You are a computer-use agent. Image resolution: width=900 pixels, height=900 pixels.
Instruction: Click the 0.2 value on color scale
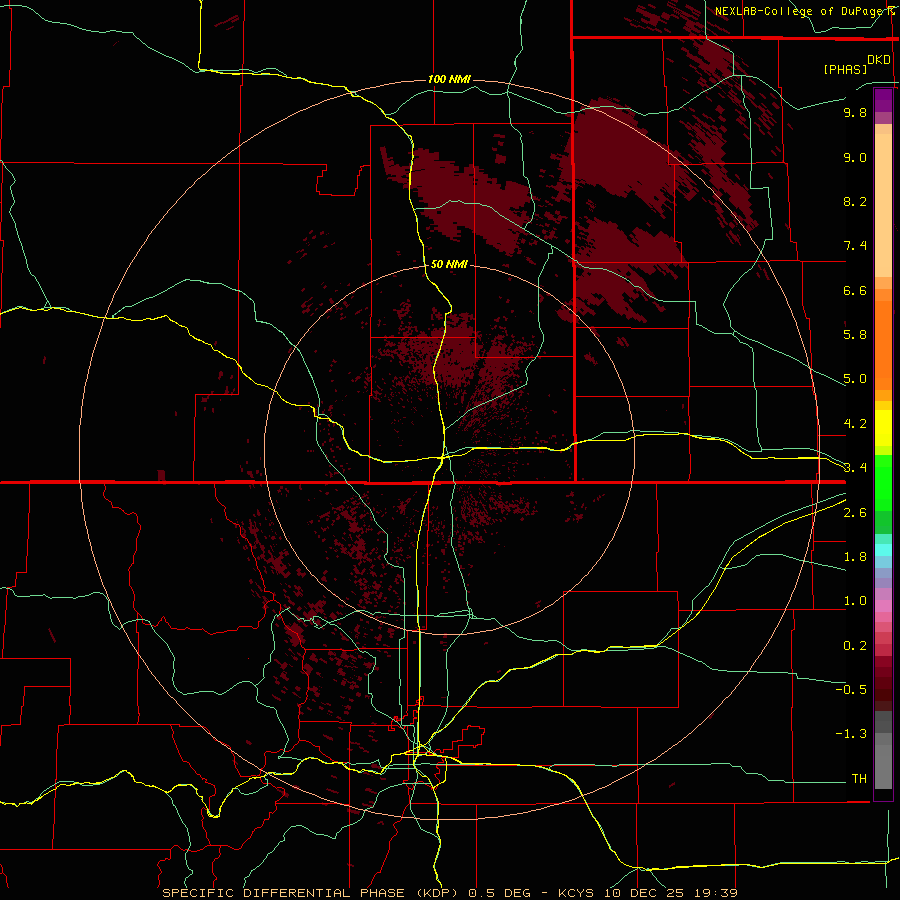[x=855, y=646]
